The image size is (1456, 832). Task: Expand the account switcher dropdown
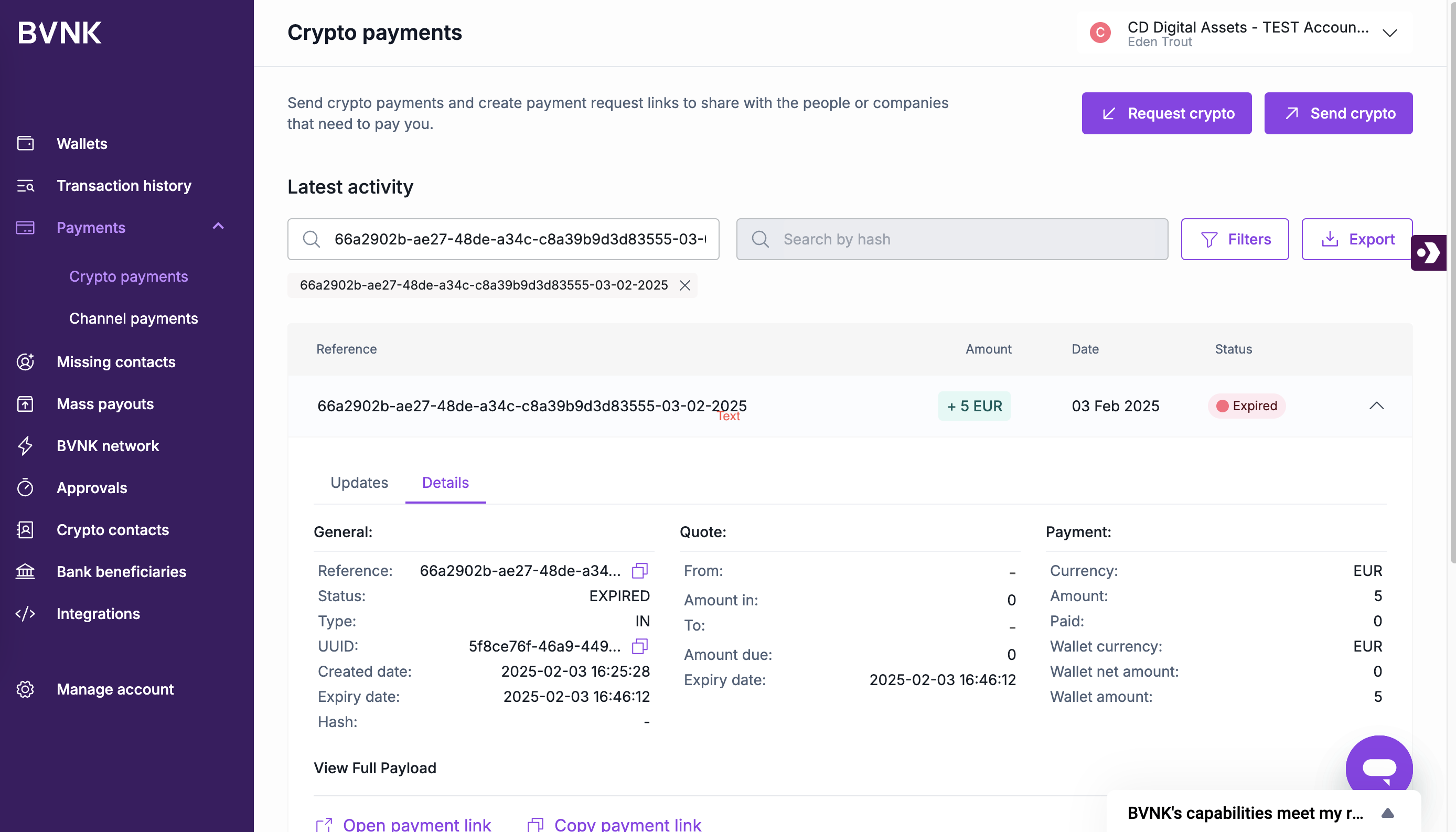coord(1390,33)
